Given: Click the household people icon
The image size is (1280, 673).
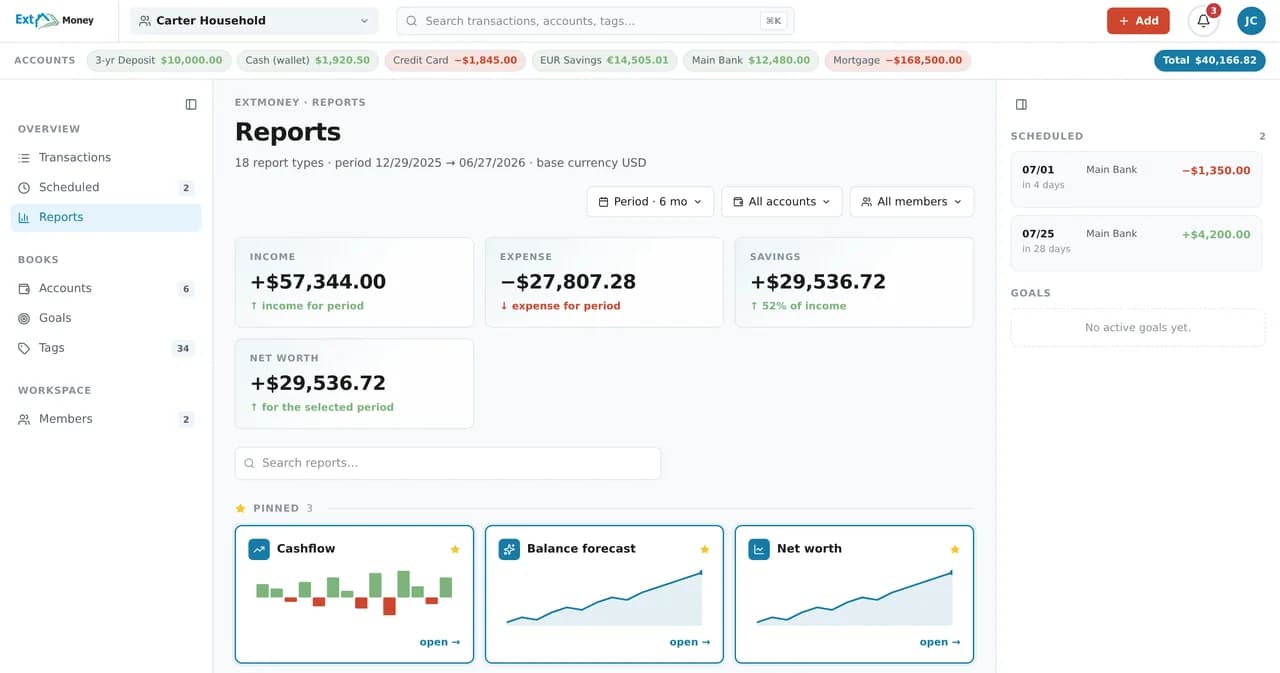Looking at the screenshot, I should point(145,20).
